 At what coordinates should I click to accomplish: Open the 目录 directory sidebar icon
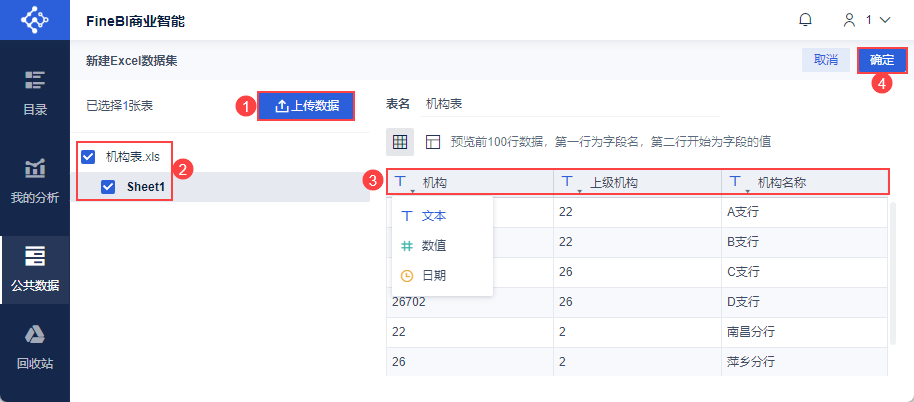tap(35, 92)
